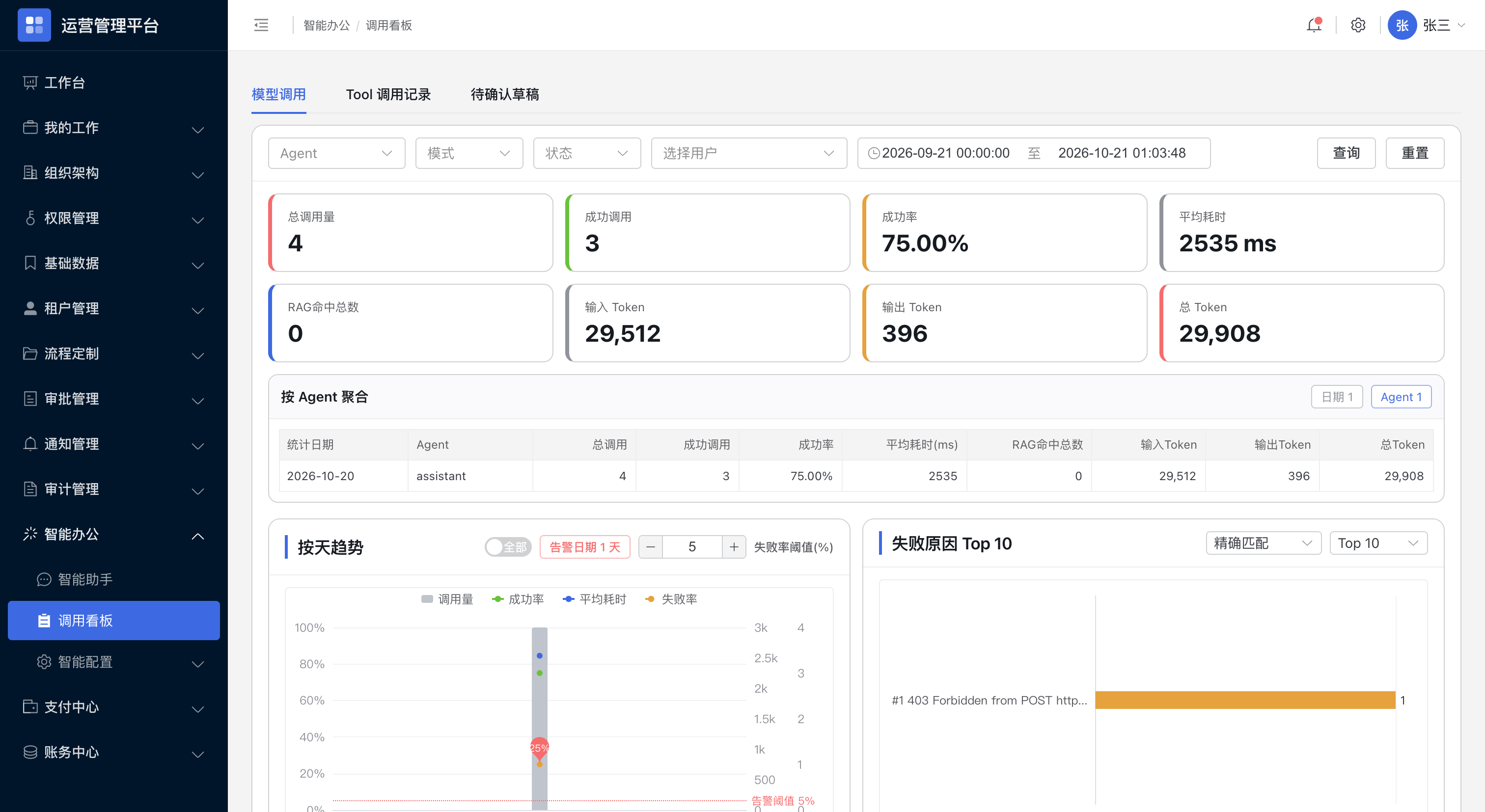Viewport: 1485px width, 812px height.
Task: Toggle 调用量 legend series
Action: 447,599
